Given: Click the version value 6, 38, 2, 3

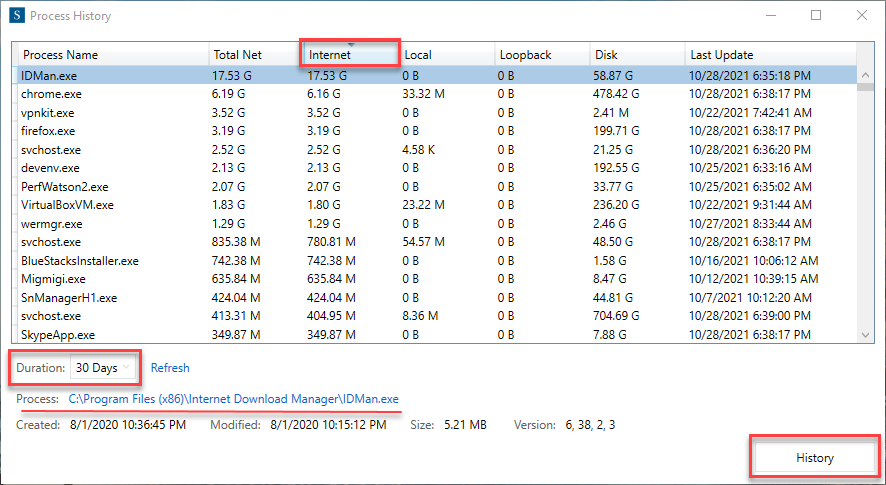Looking at the screenshot, I should coord(590,425).
